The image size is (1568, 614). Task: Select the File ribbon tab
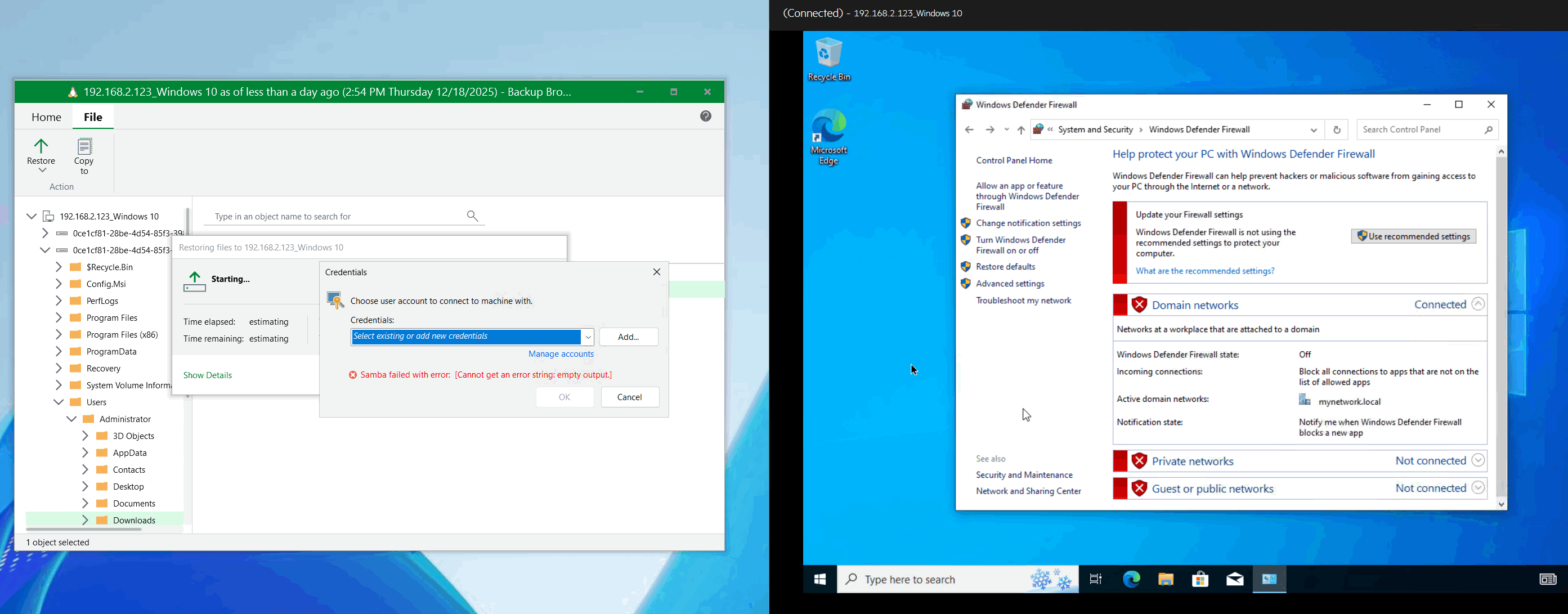click(x=93, y=117)
